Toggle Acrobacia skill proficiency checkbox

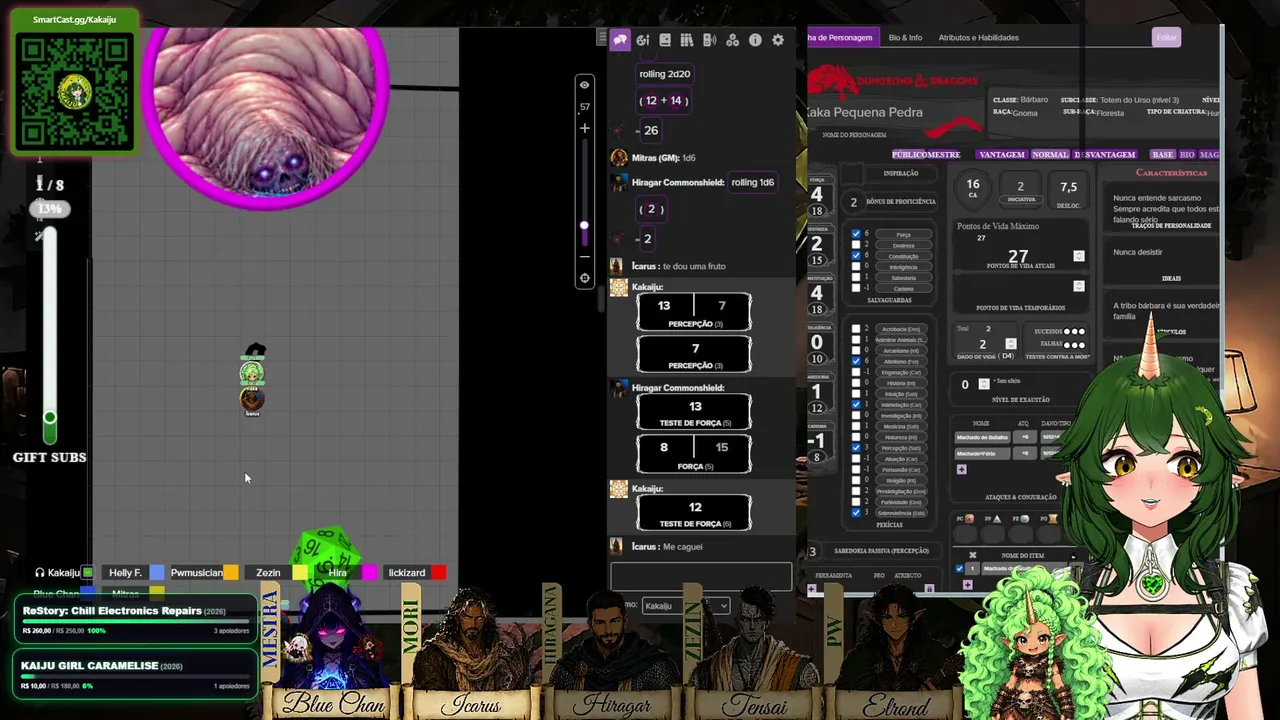856,329
